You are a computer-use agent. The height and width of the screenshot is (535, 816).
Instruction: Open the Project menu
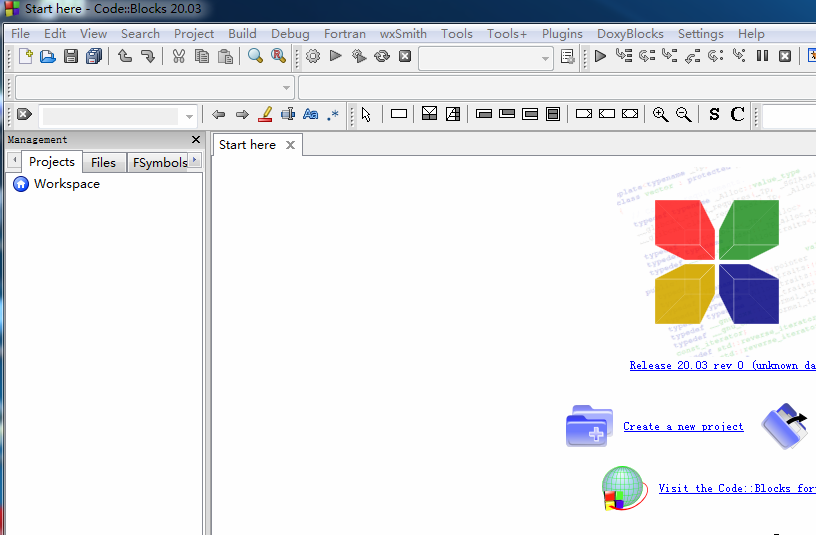click(x=194, y=34)
